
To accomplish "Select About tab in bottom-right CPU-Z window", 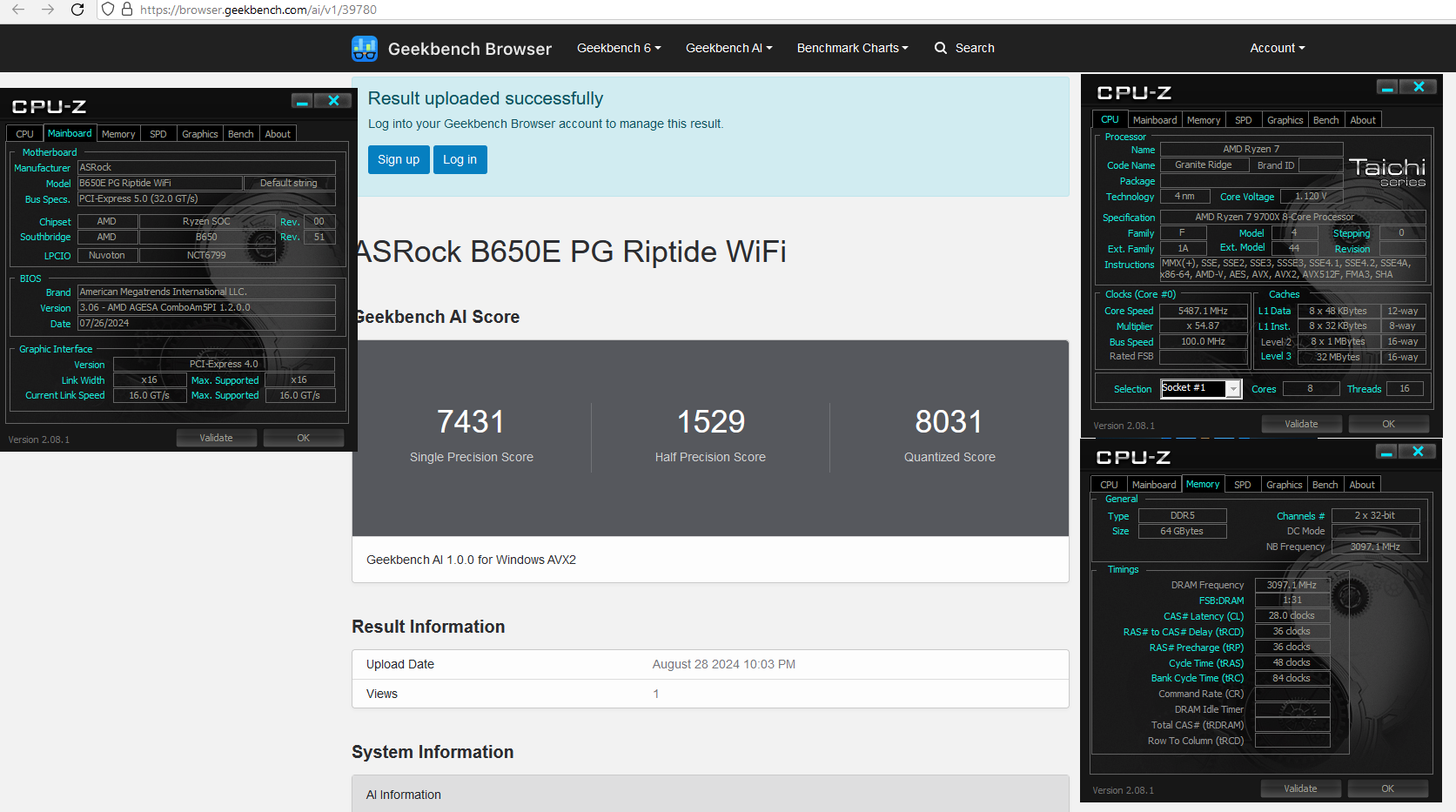I will click(1362, 485).
